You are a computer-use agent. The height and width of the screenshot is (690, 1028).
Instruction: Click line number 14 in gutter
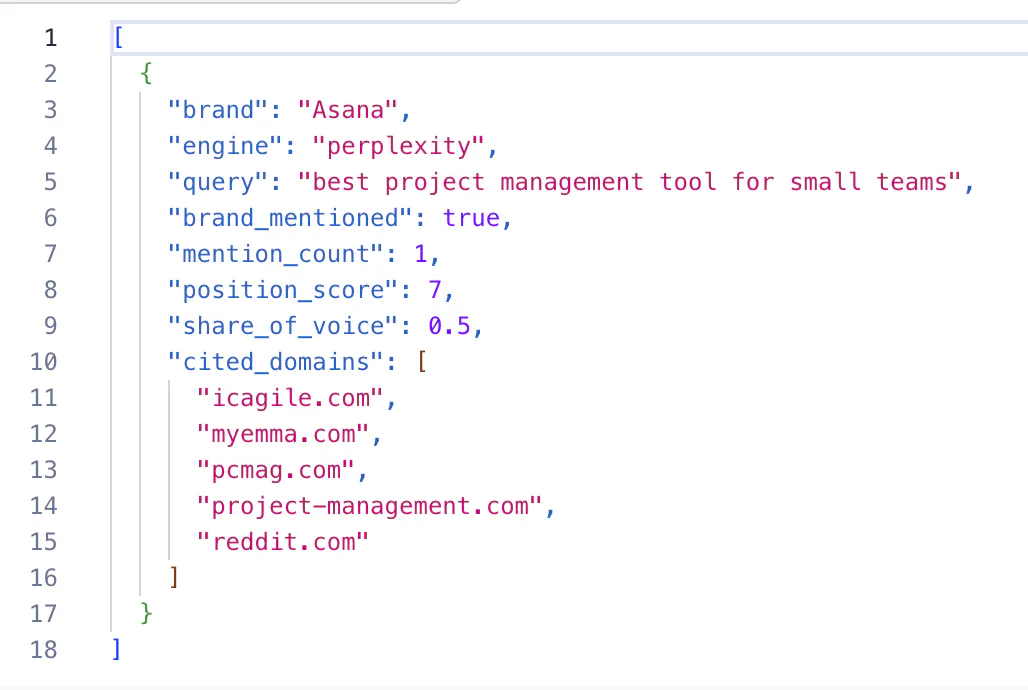[x=43, y=506]
